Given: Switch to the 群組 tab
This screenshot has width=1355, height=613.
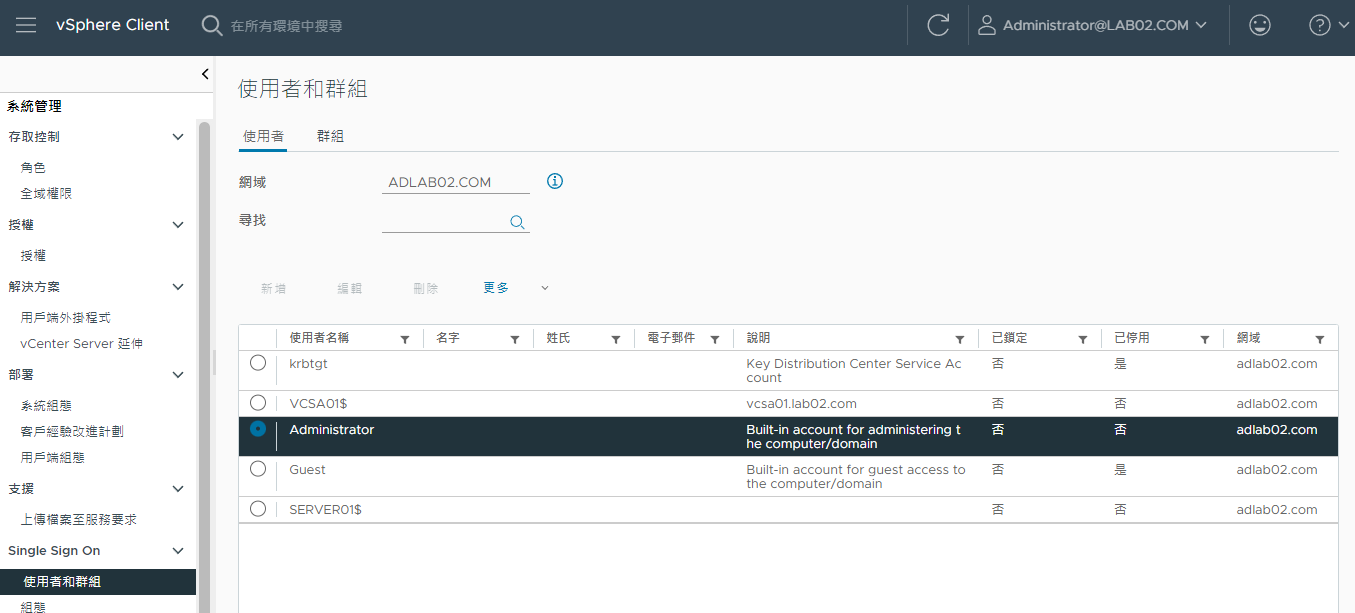Looking at the screenshot, I should point(330,136).
